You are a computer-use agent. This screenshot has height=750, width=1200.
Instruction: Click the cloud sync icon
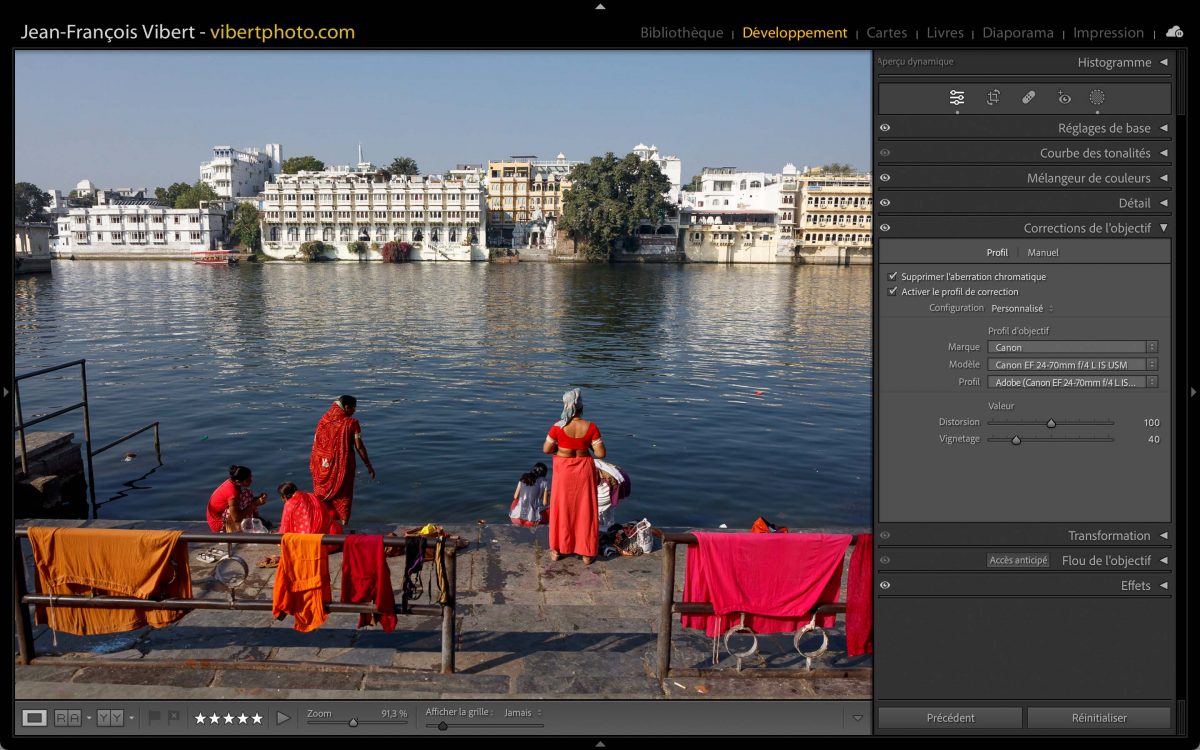pyautogui.click(x=1174, y=32)
